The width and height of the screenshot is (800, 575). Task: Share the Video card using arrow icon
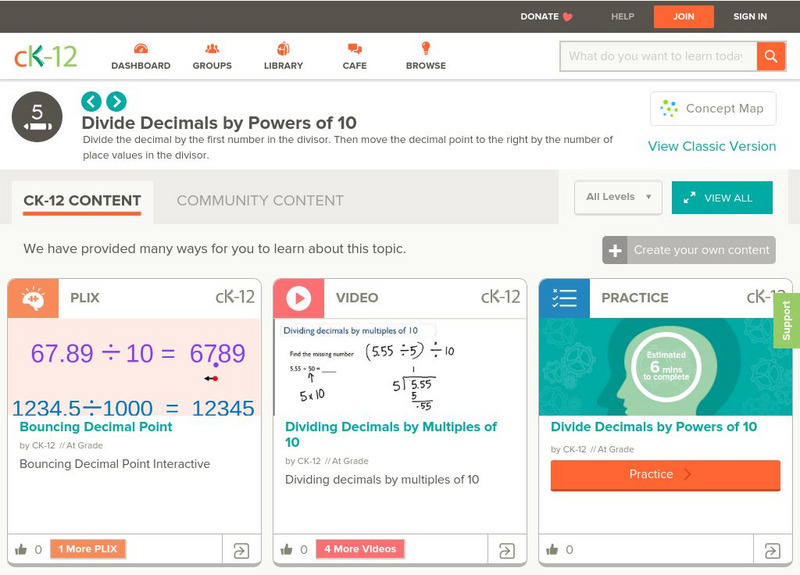pos(507,551)
